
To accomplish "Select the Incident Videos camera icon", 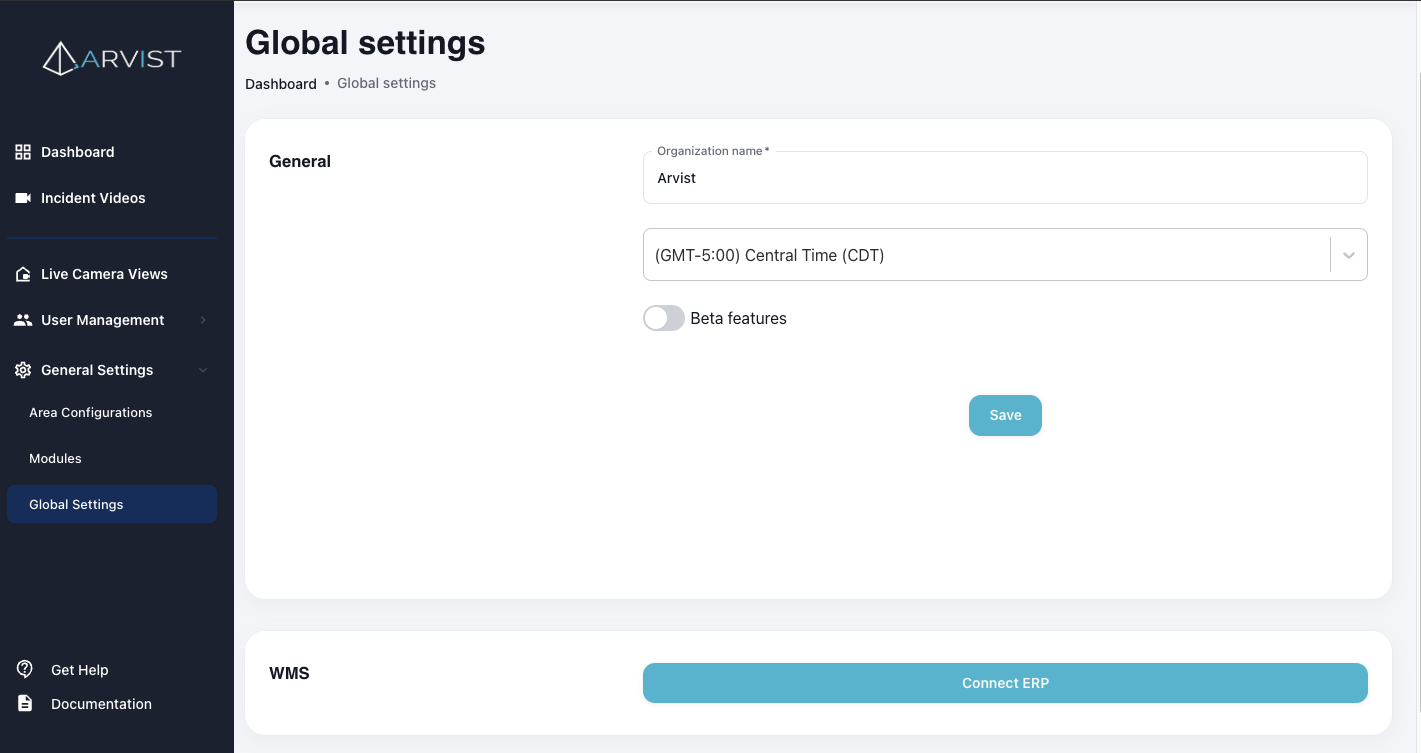I will click(x=22, y=197).
